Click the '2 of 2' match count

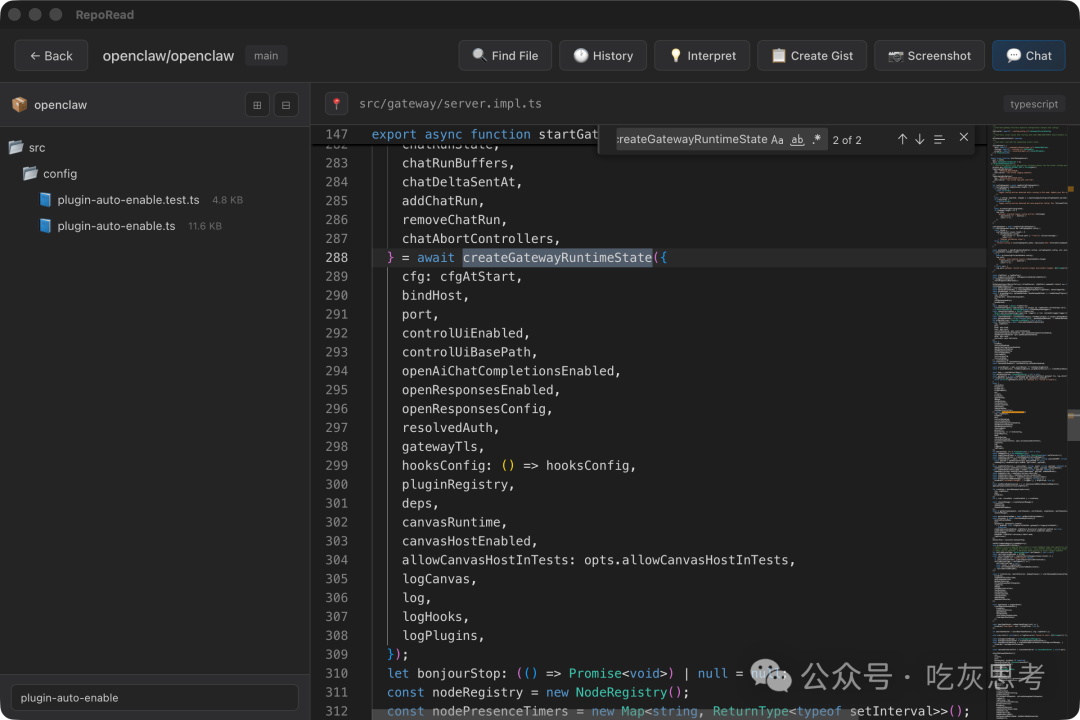pos(847,140)
